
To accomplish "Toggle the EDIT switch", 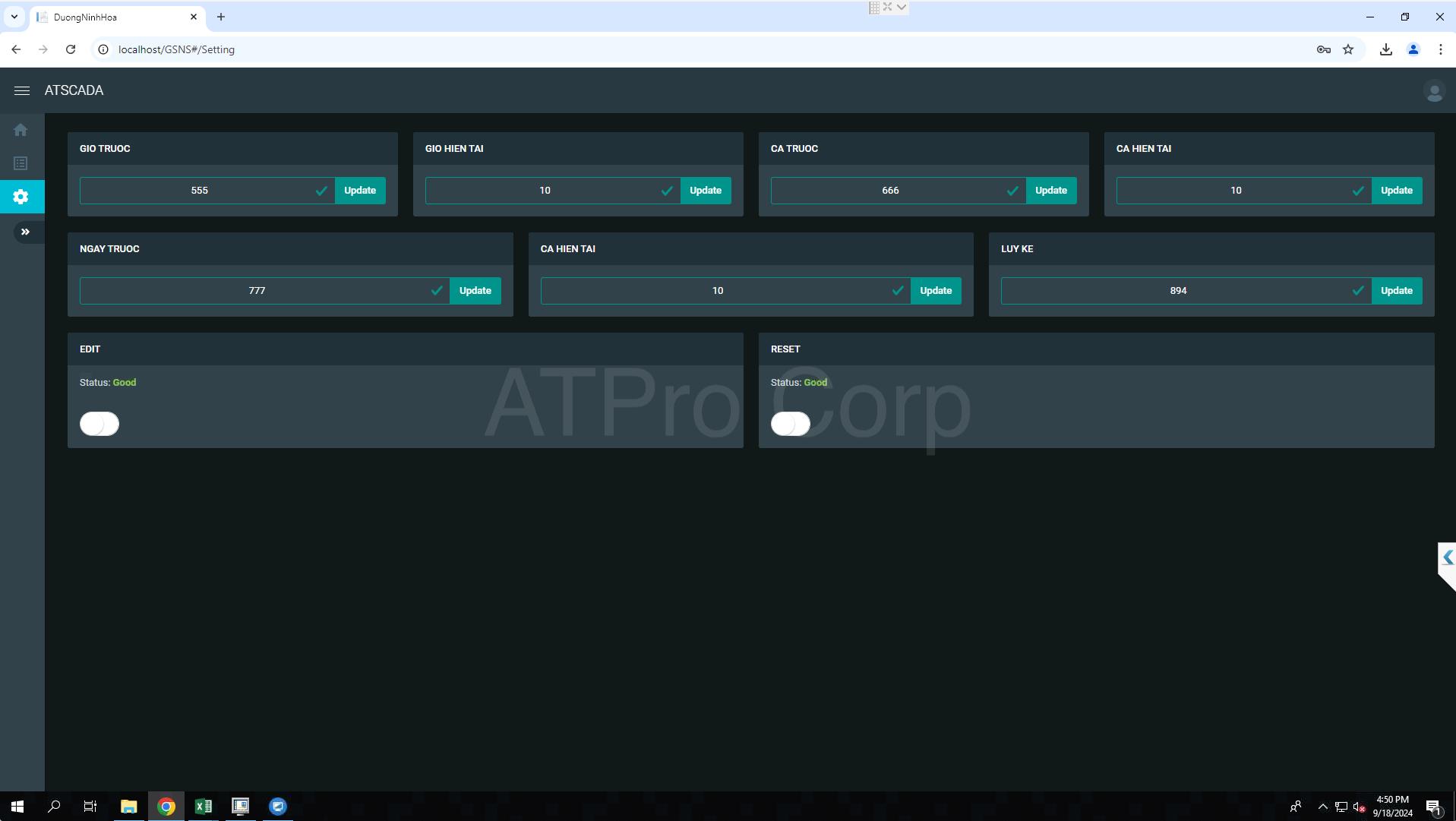I will point(99,424).
